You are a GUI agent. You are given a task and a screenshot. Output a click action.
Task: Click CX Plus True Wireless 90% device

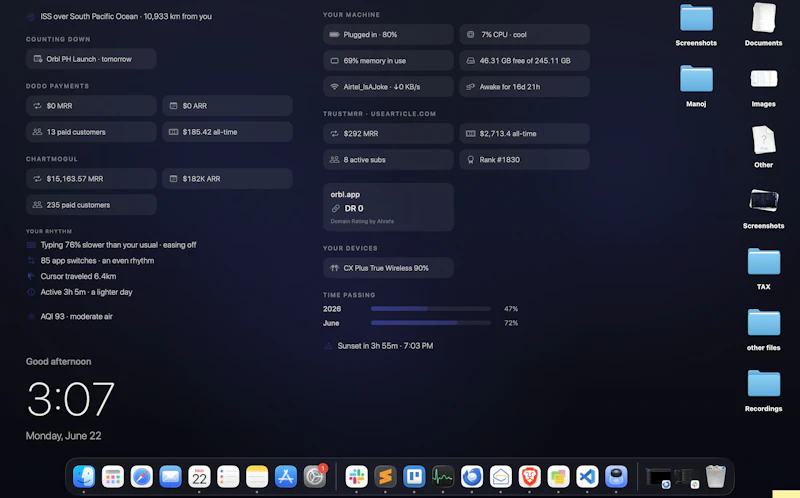tap(388, 268)
